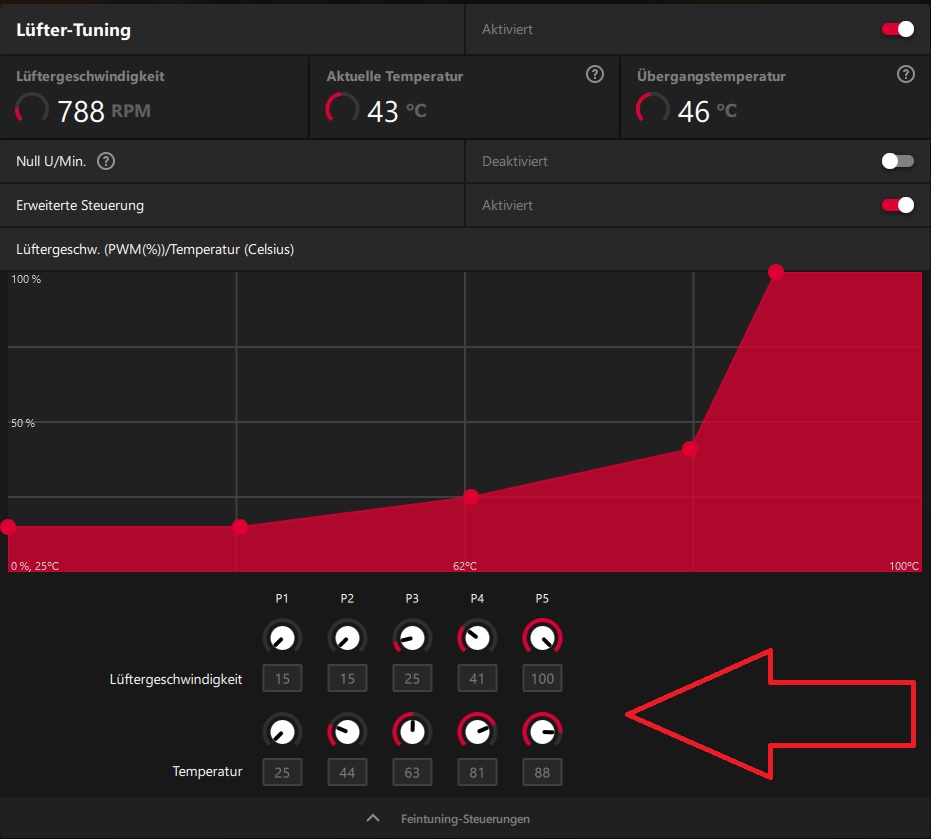Open help icon next to Null U/Min.
The width and height of the screenshot is (931, 839).
tap(106, 161)
